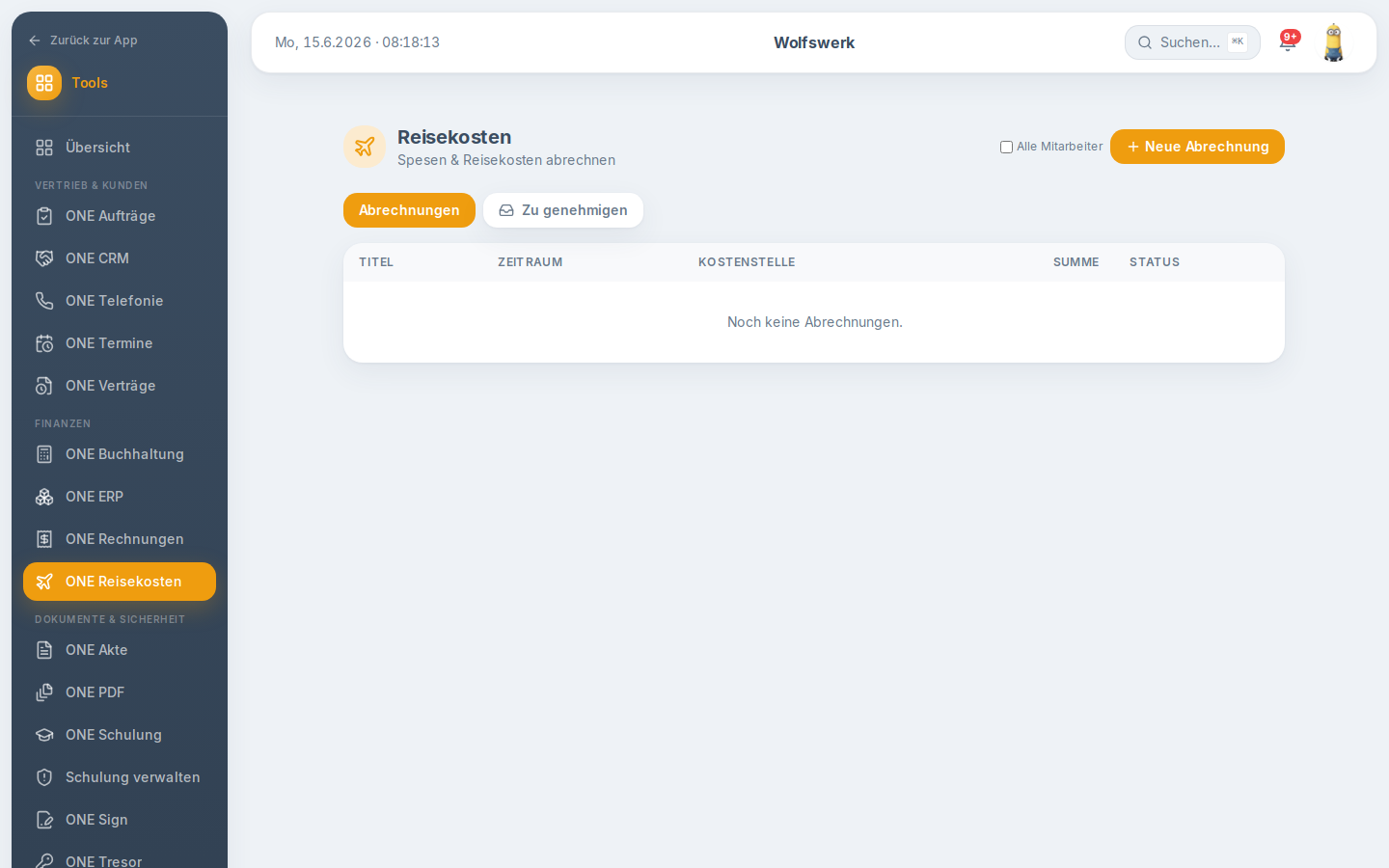Select the Abrechnungen tab

pos(409,210)
